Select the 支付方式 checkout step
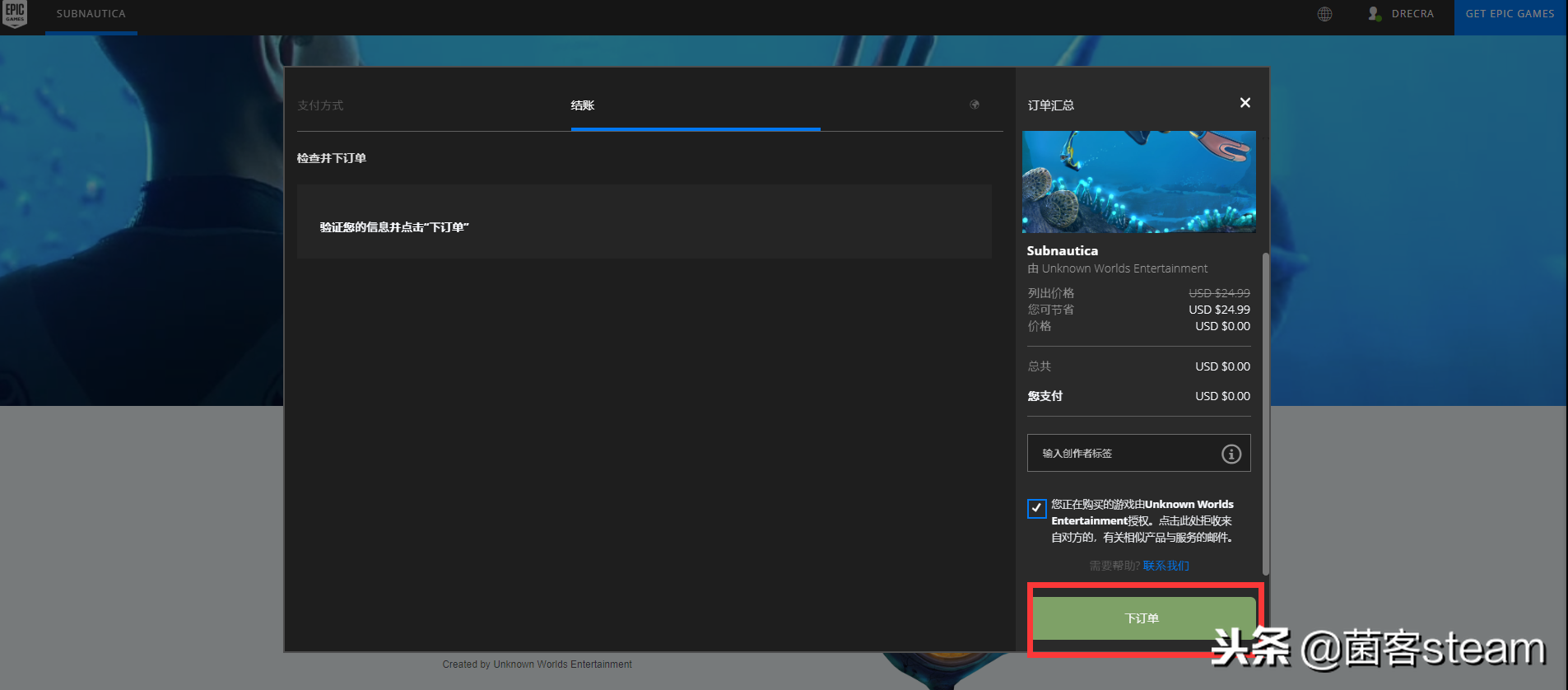This screenshot has height=690, width=1568. [320, 105]
